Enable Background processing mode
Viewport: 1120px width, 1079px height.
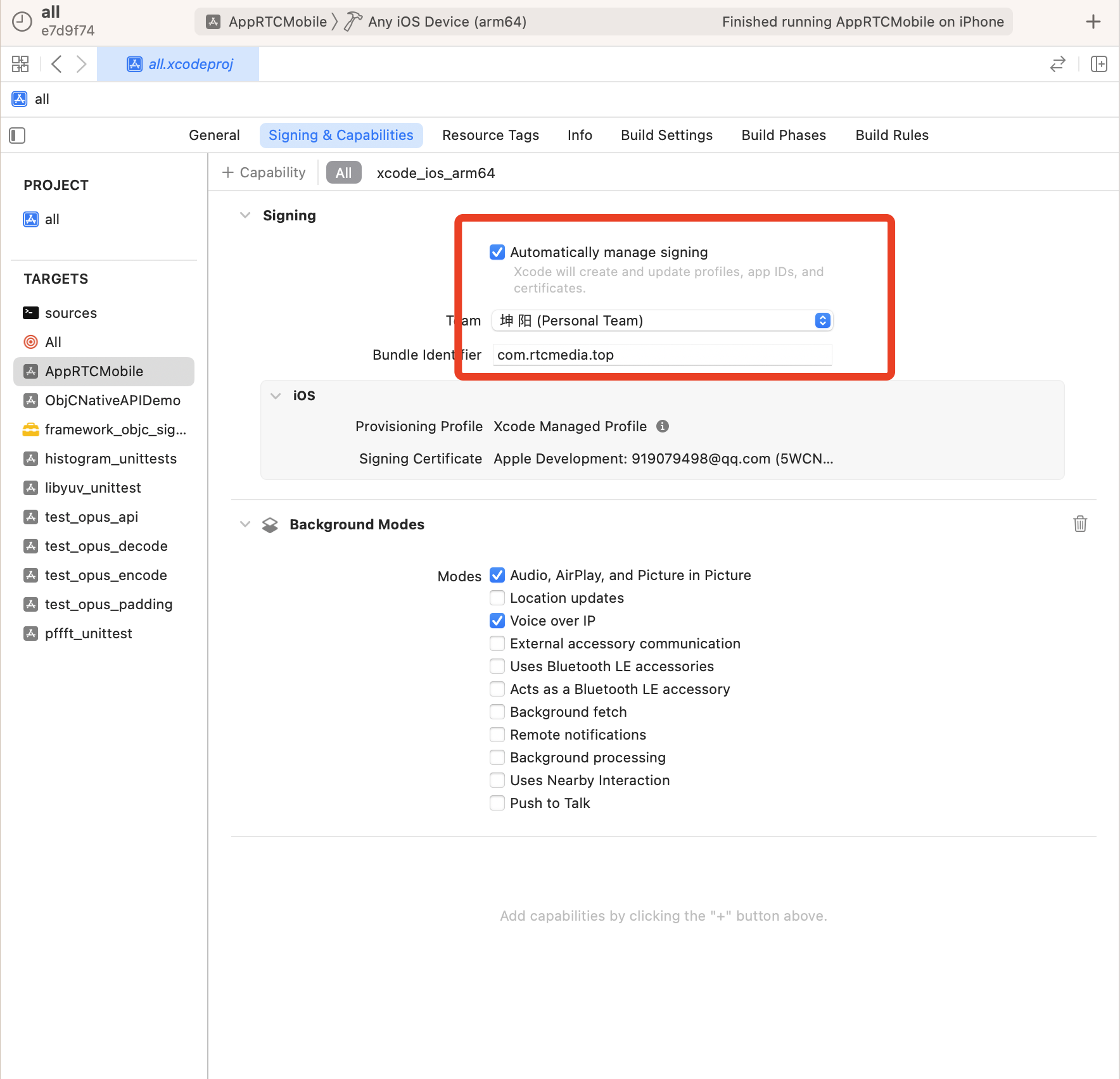tap(497, 757)
